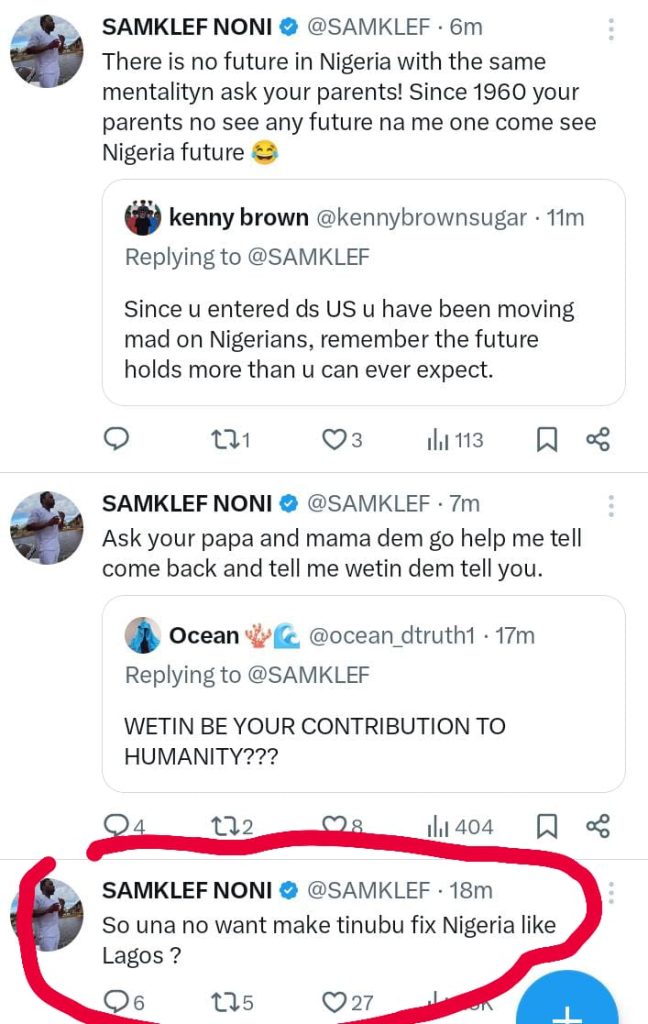This screenshot has height=1024, width=648.
Task: Open @kennybrownsugar profile handle
Action: [421, 218]
